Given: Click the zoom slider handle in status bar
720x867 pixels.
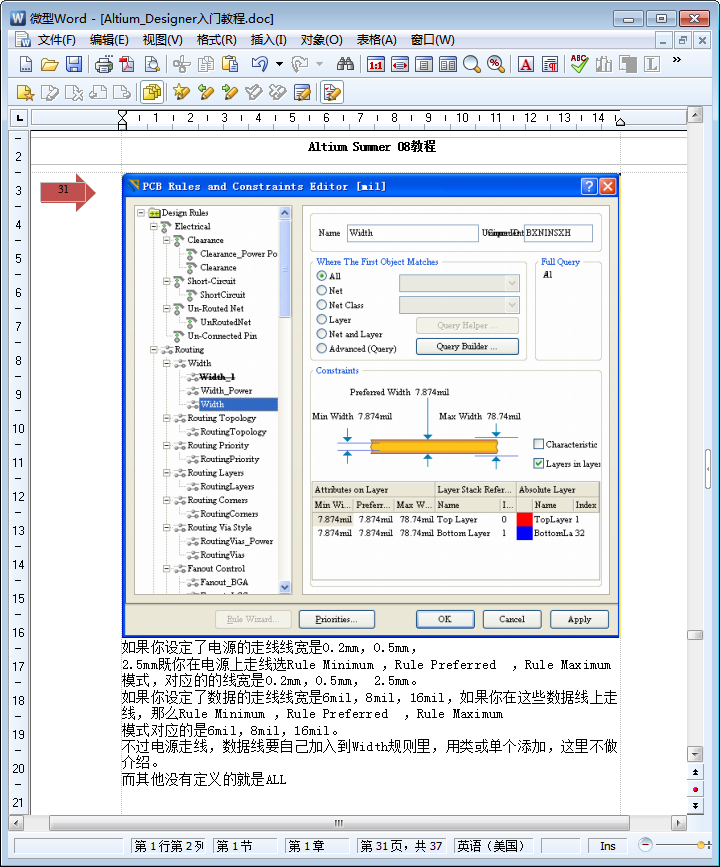Looking at the screenshot, I should (x=701, y=845).
